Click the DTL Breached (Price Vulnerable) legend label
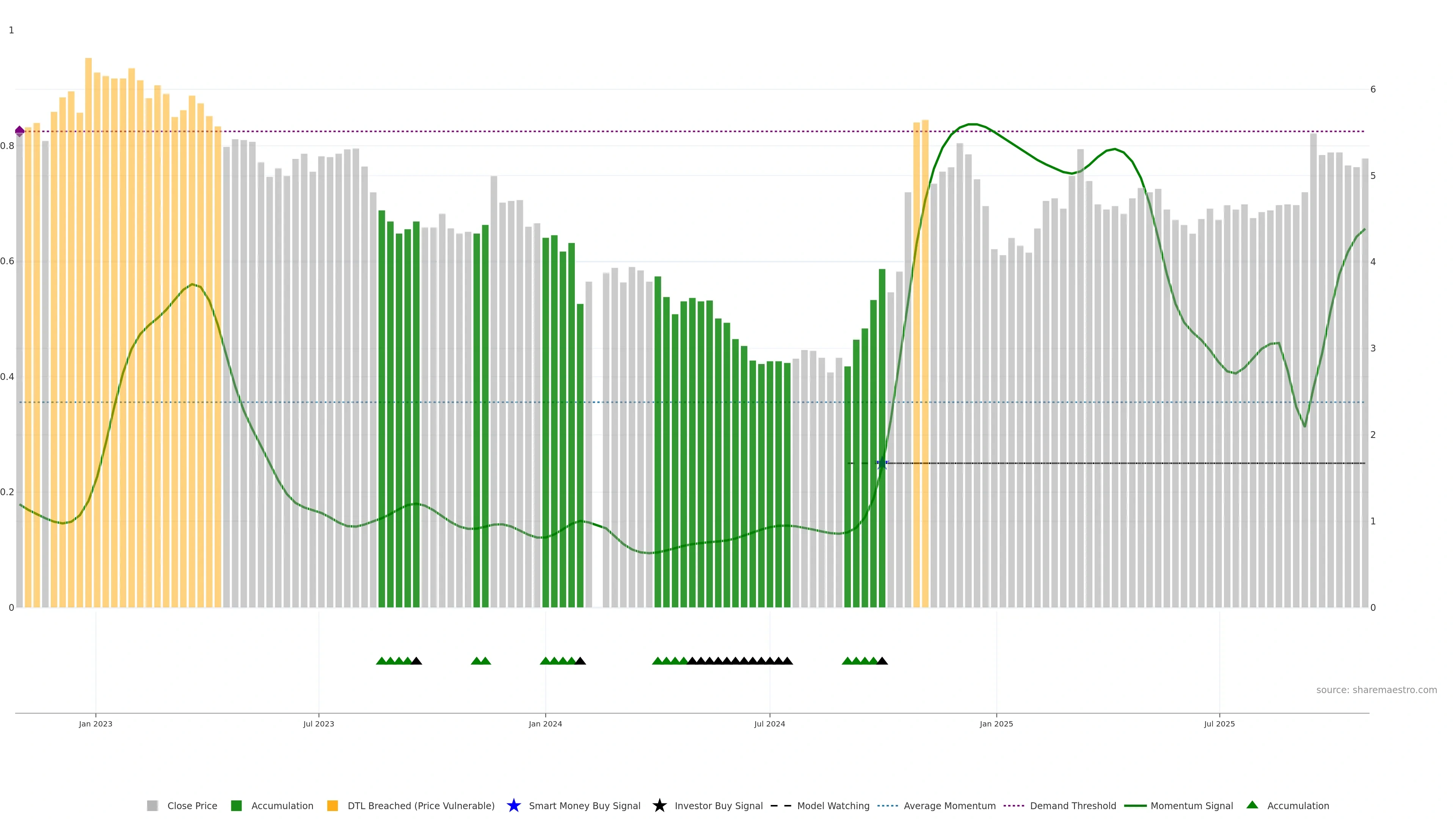Image resolution: width=1456 pixels, height=819 pixels. 420,805
